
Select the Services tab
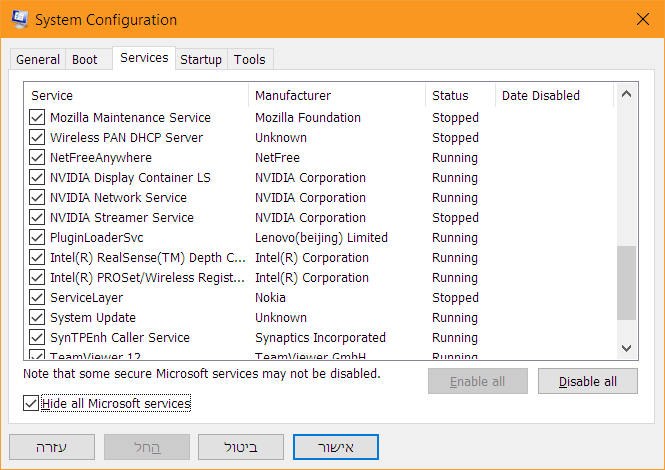click(x=144, y=58)
